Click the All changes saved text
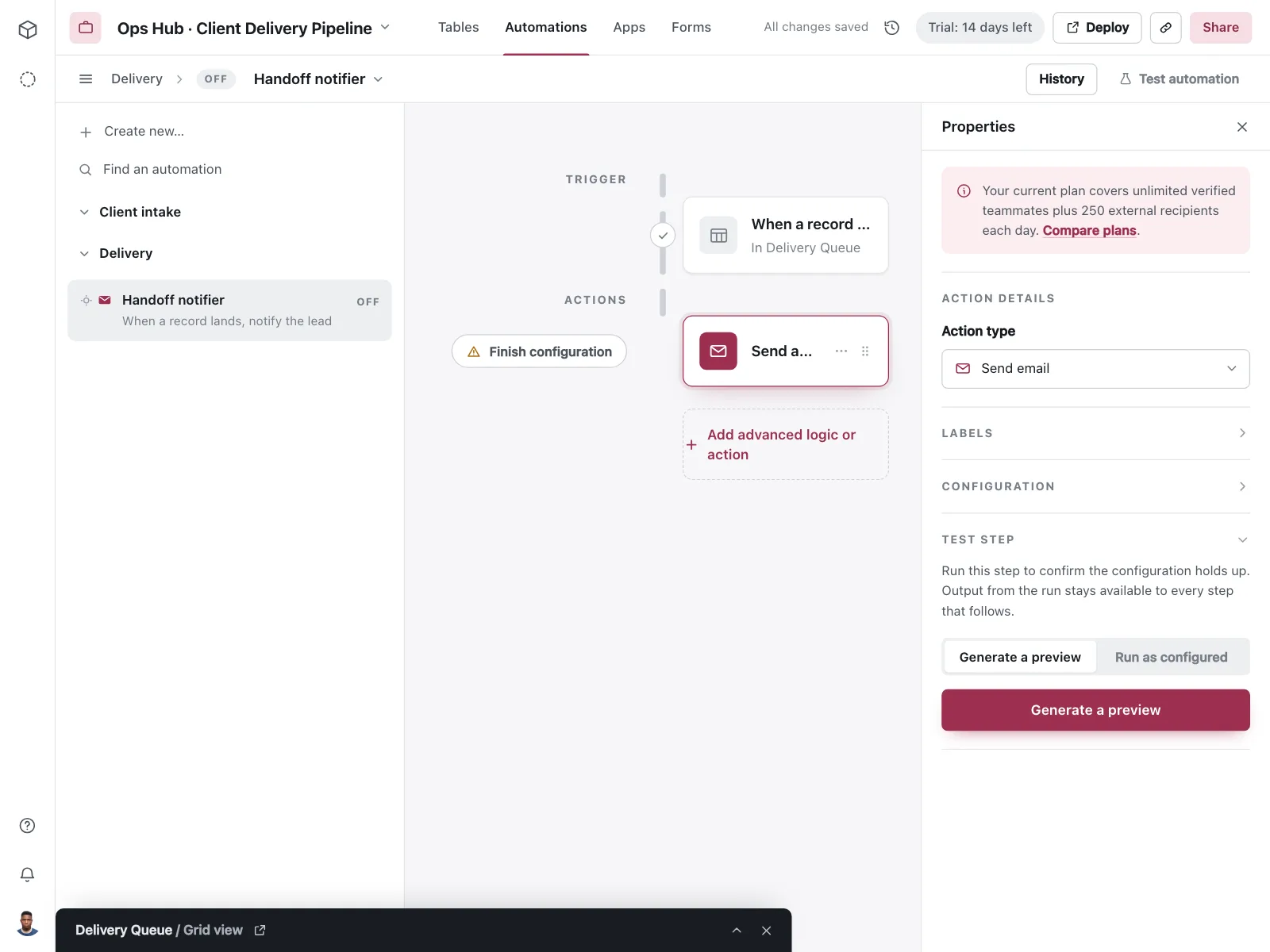The image size is (1270, 952). coord(815,27)
